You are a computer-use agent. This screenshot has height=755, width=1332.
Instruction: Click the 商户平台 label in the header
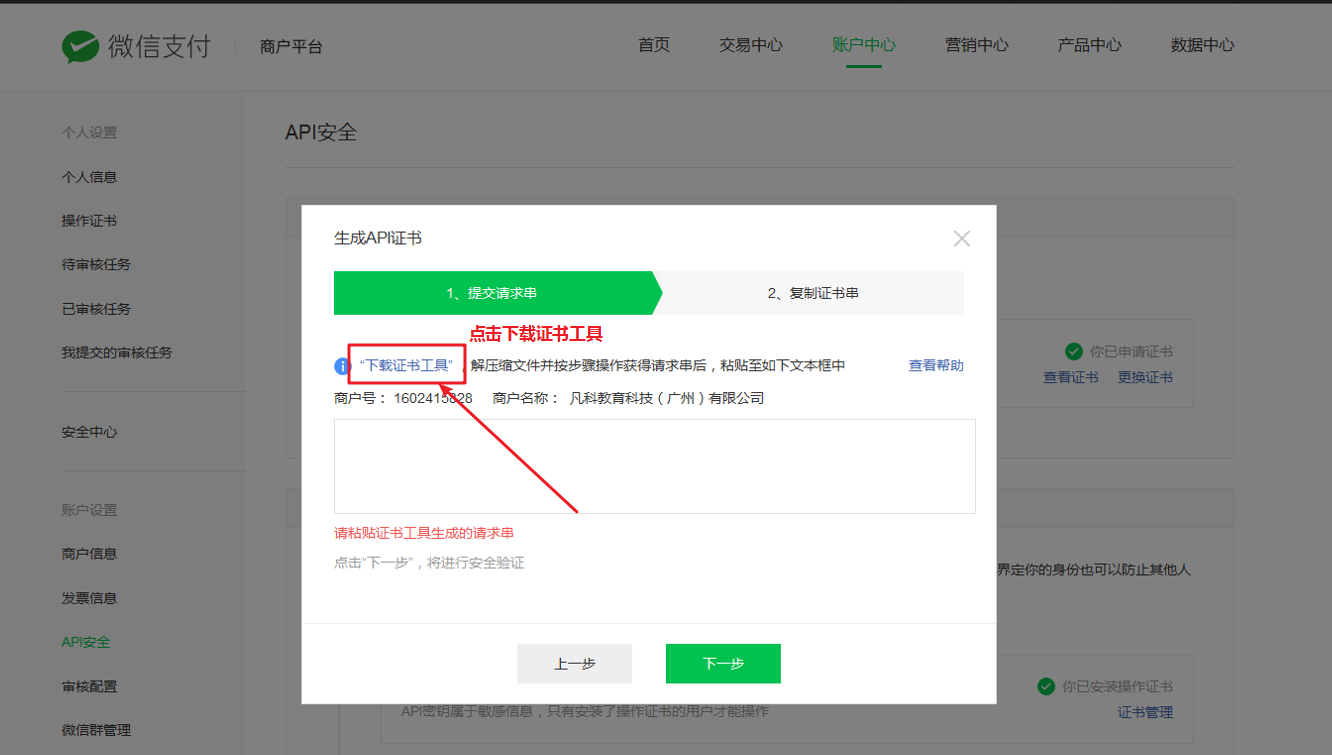click(x=291, y=47)
